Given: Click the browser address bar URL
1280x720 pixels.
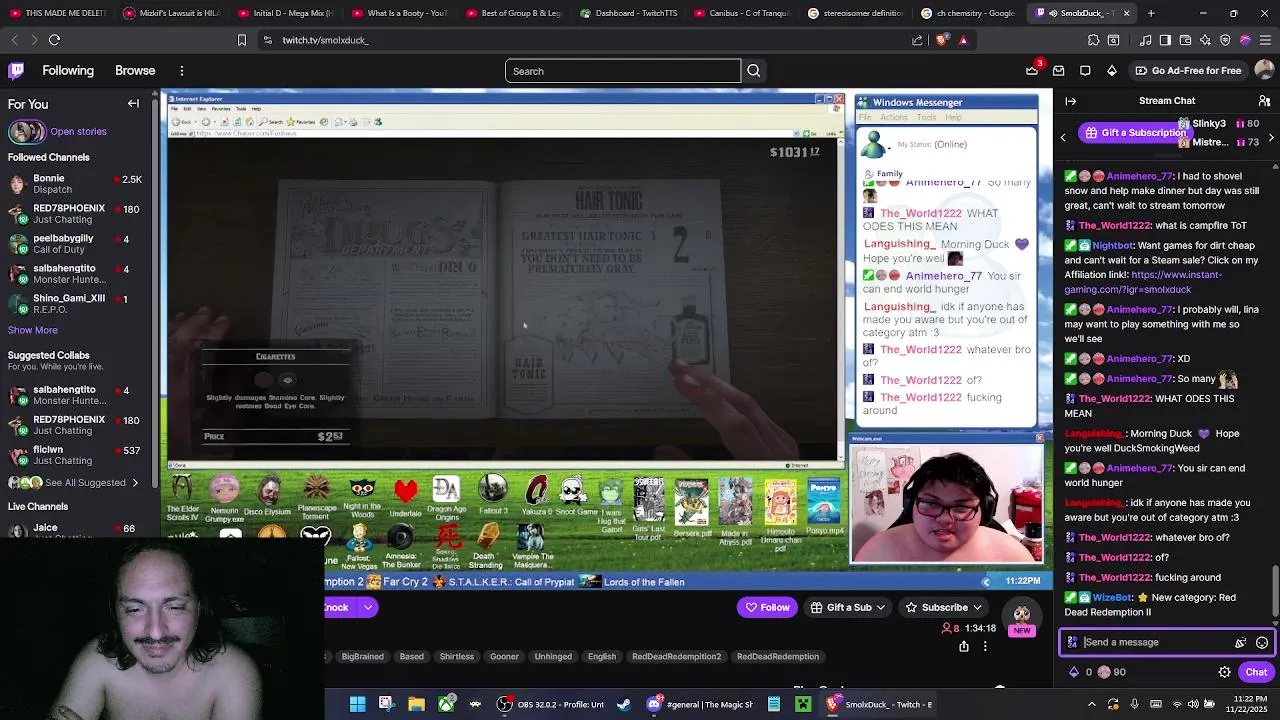Looking at the screenshot, I should [325, 40].
